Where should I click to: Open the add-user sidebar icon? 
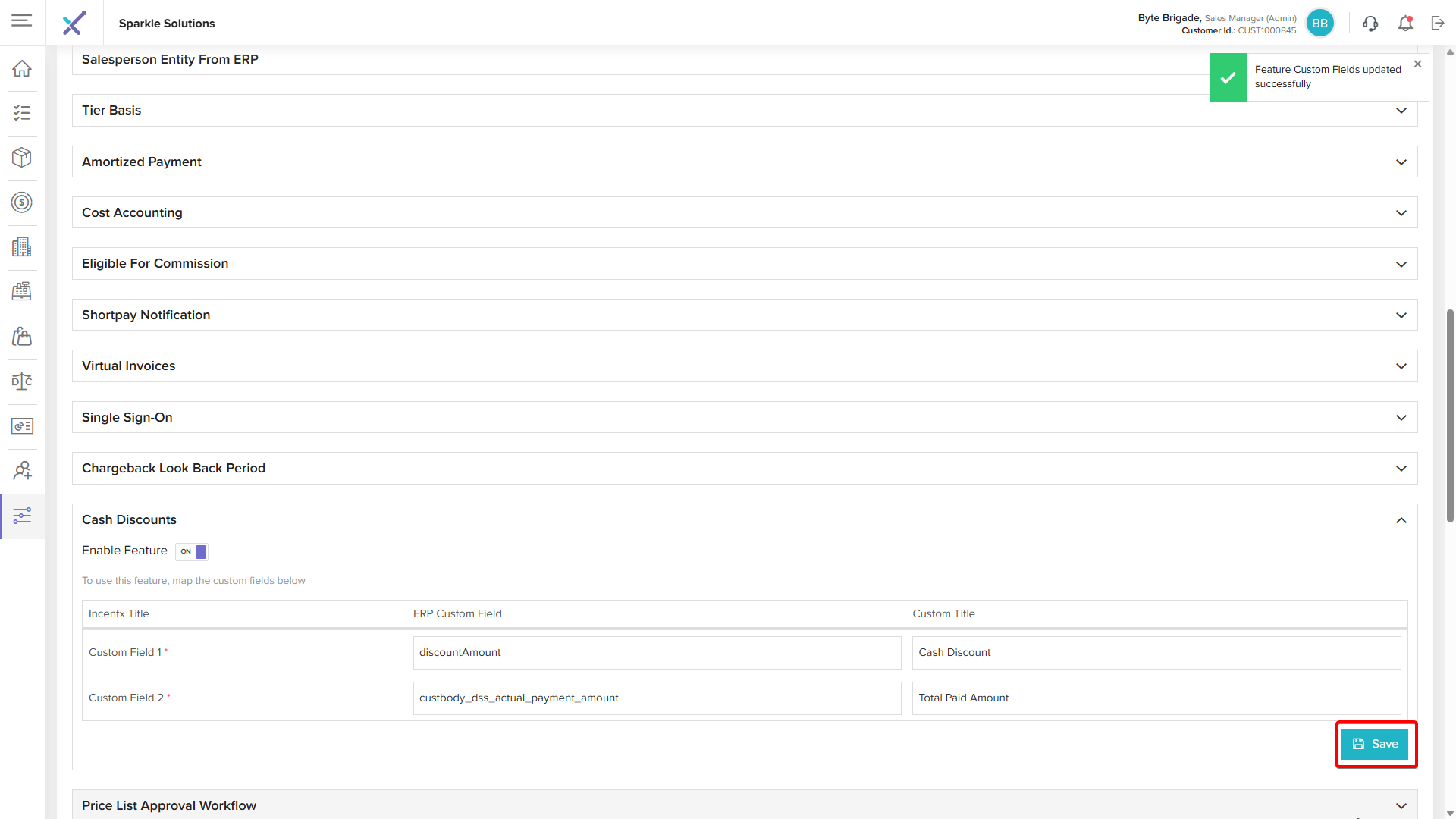(x=22, y=471)
